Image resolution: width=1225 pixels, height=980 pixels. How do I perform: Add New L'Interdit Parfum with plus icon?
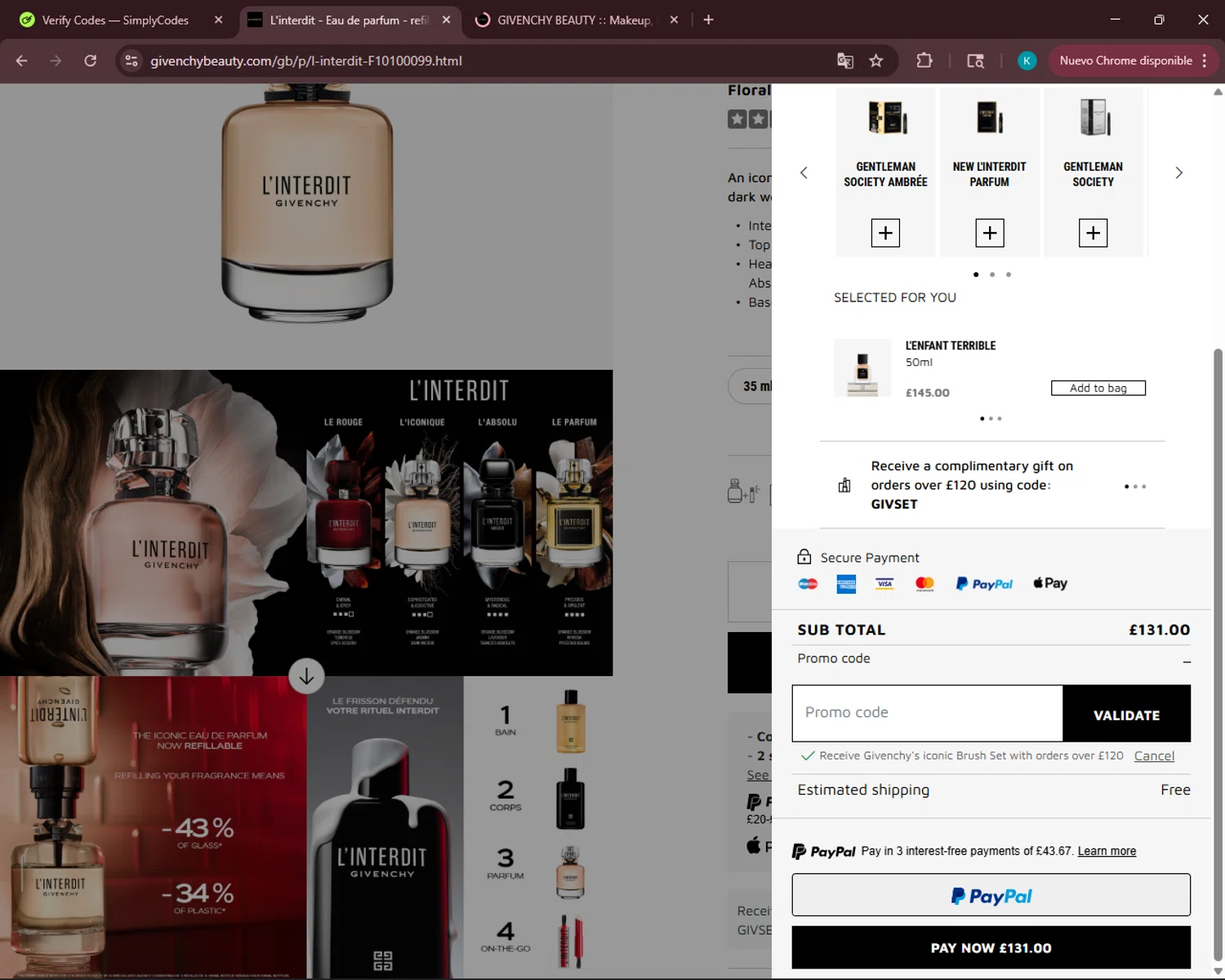(990, 233)
